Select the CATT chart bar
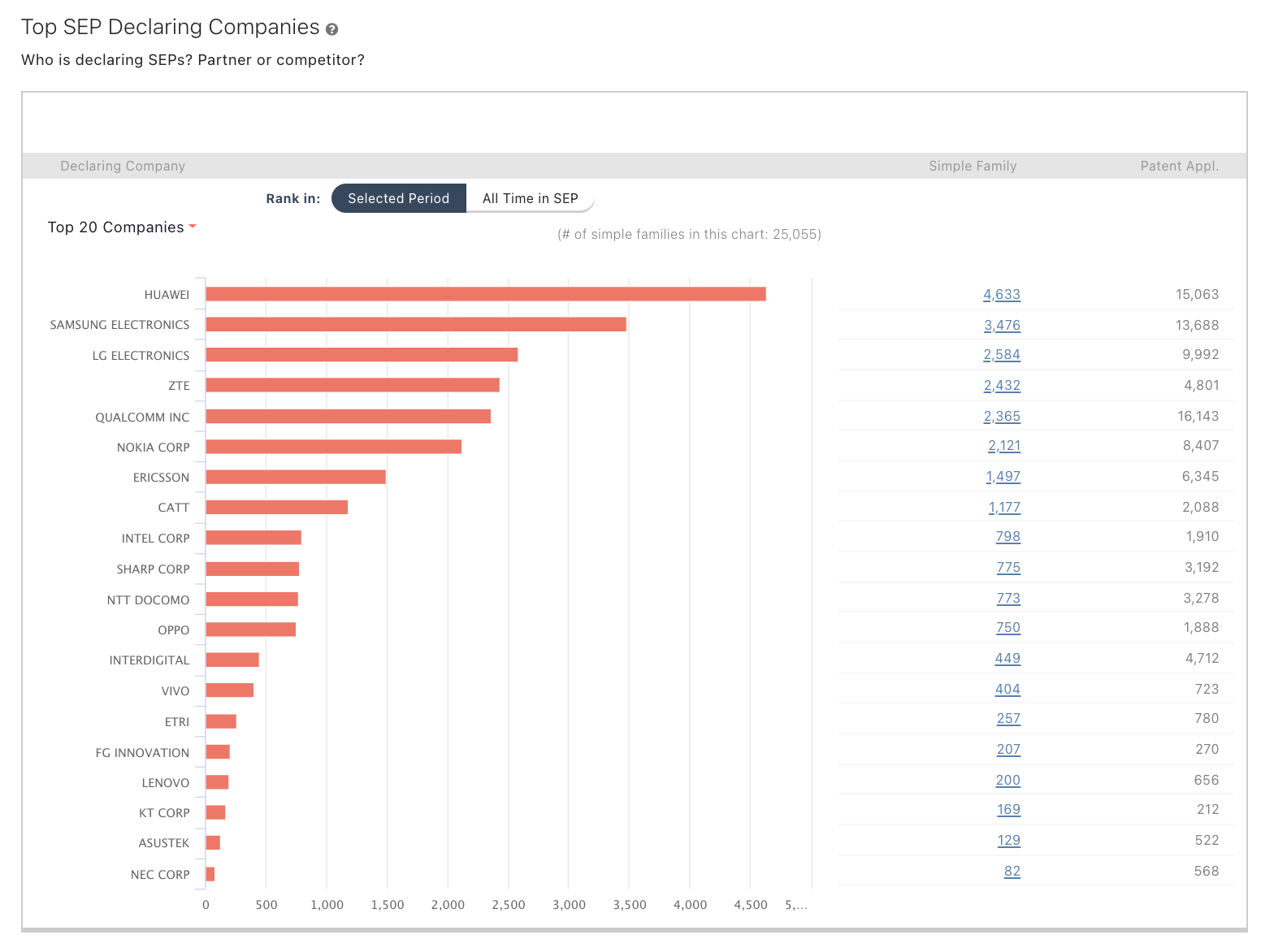Screen dimensions: 1274x952 [x=277, y=507]
